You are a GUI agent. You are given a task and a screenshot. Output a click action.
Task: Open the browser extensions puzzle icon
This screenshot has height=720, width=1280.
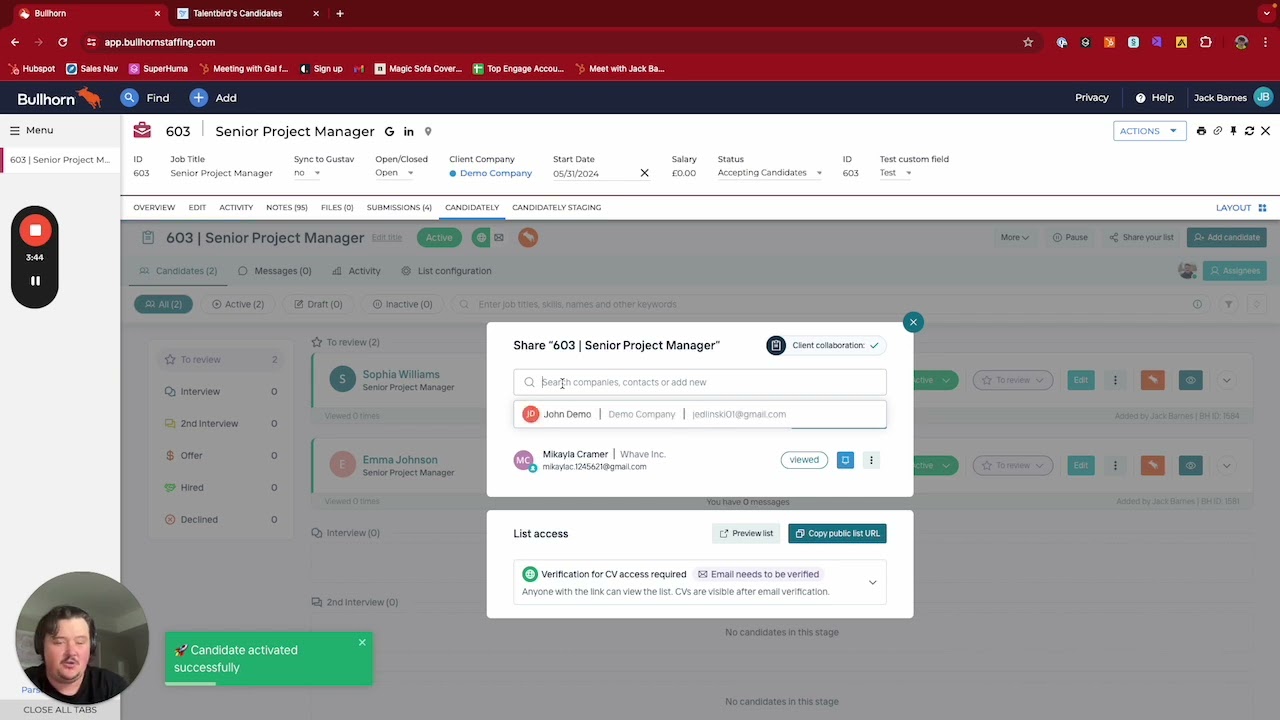(x=1205, y=42)
